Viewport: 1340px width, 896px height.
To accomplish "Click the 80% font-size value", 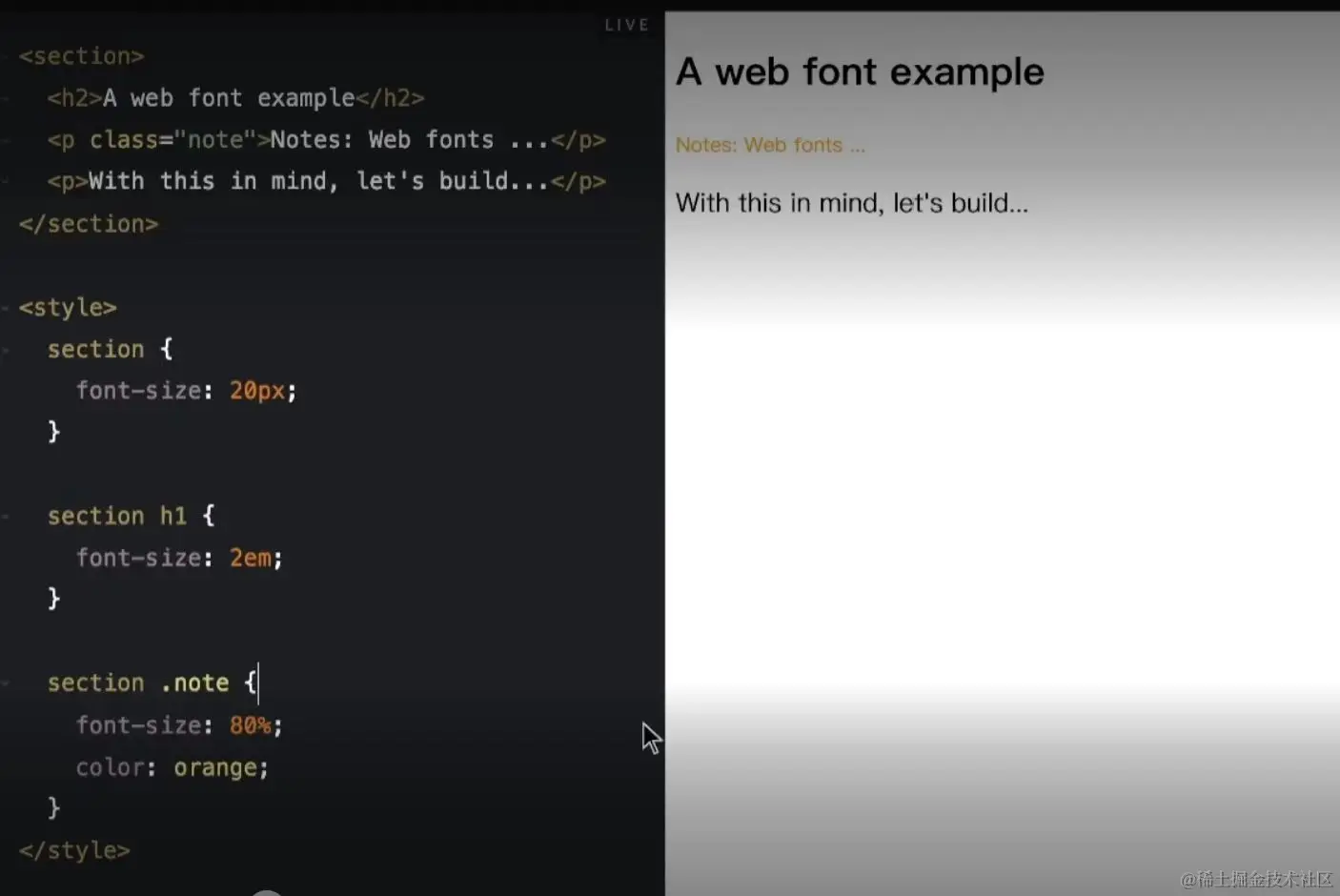I will [x=250, y=725].
